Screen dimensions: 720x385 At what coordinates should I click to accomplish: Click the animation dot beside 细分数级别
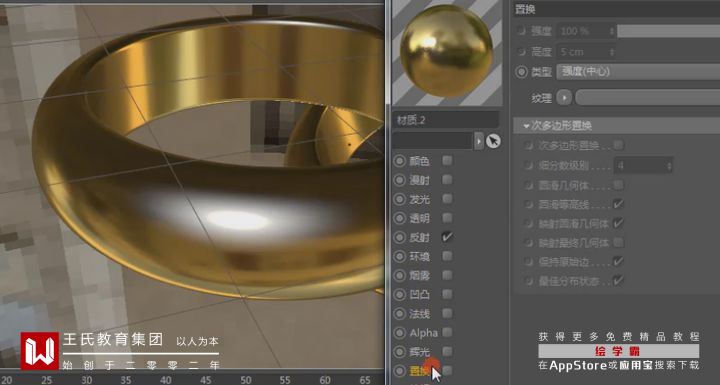click(x=529, y=165)
